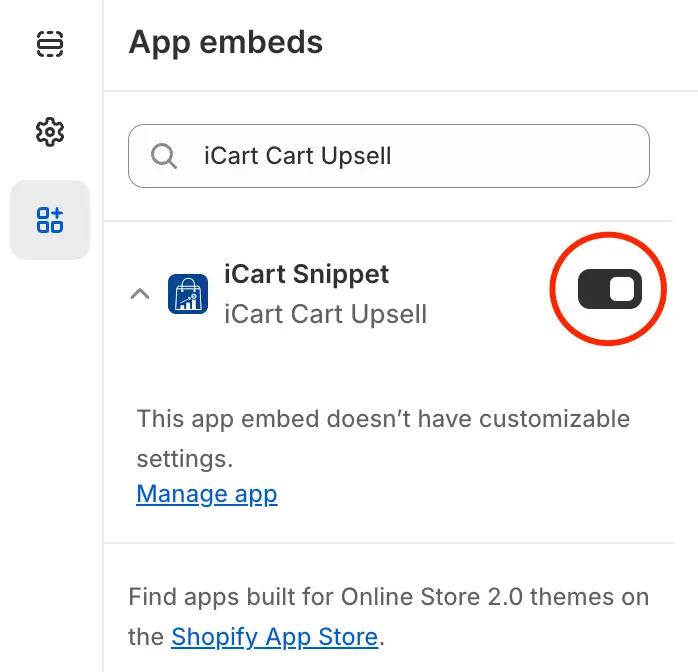
Task: Click the white knob of the switch
Action: tap(622, 289)
